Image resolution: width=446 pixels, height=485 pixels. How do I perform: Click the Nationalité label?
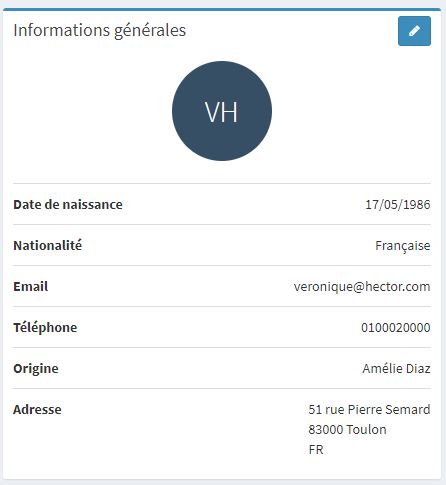[48, 246]
